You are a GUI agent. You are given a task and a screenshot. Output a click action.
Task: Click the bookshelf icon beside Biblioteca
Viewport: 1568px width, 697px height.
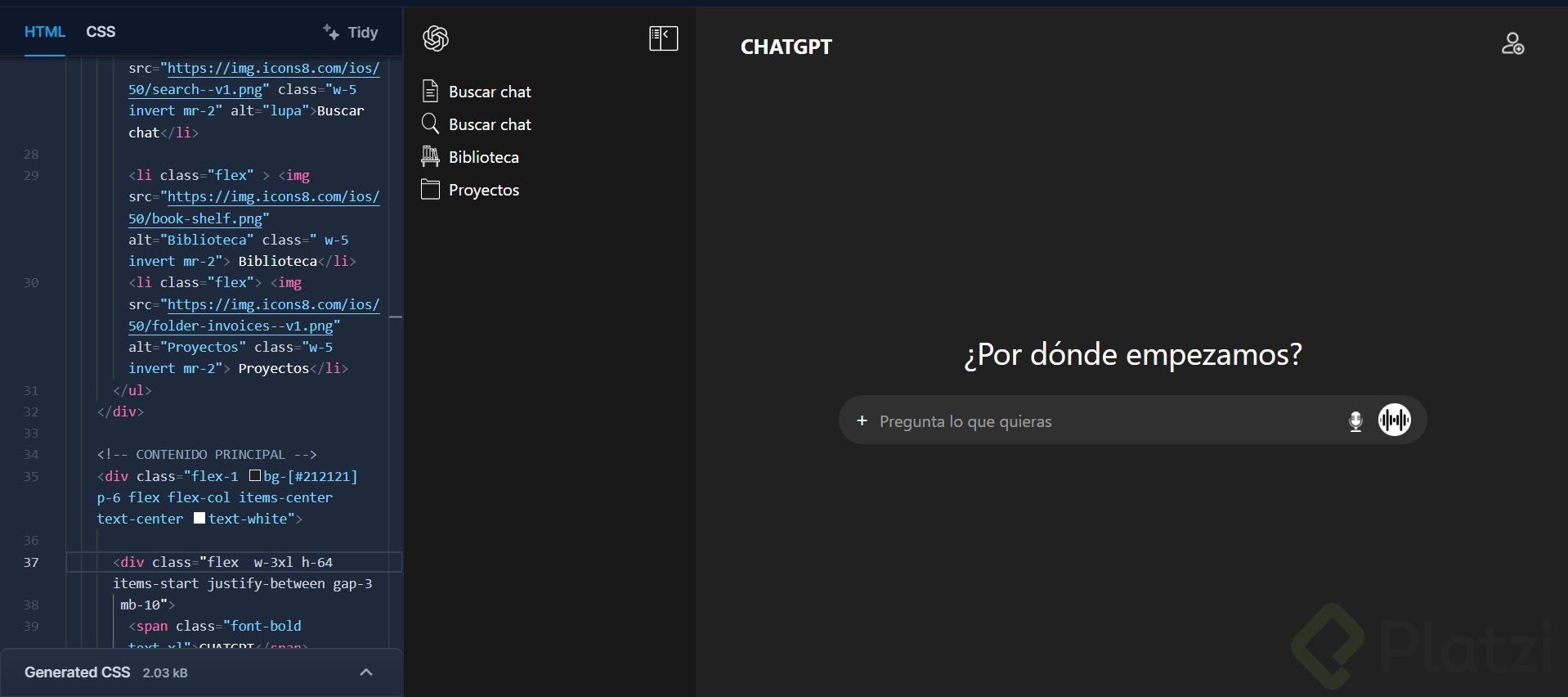[430, 156]
